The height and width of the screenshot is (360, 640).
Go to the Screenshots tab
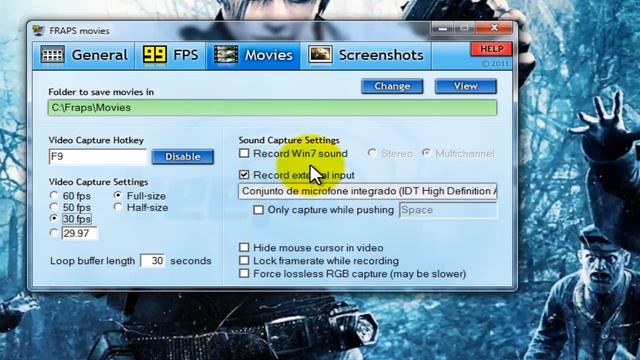tap(366, 55)
